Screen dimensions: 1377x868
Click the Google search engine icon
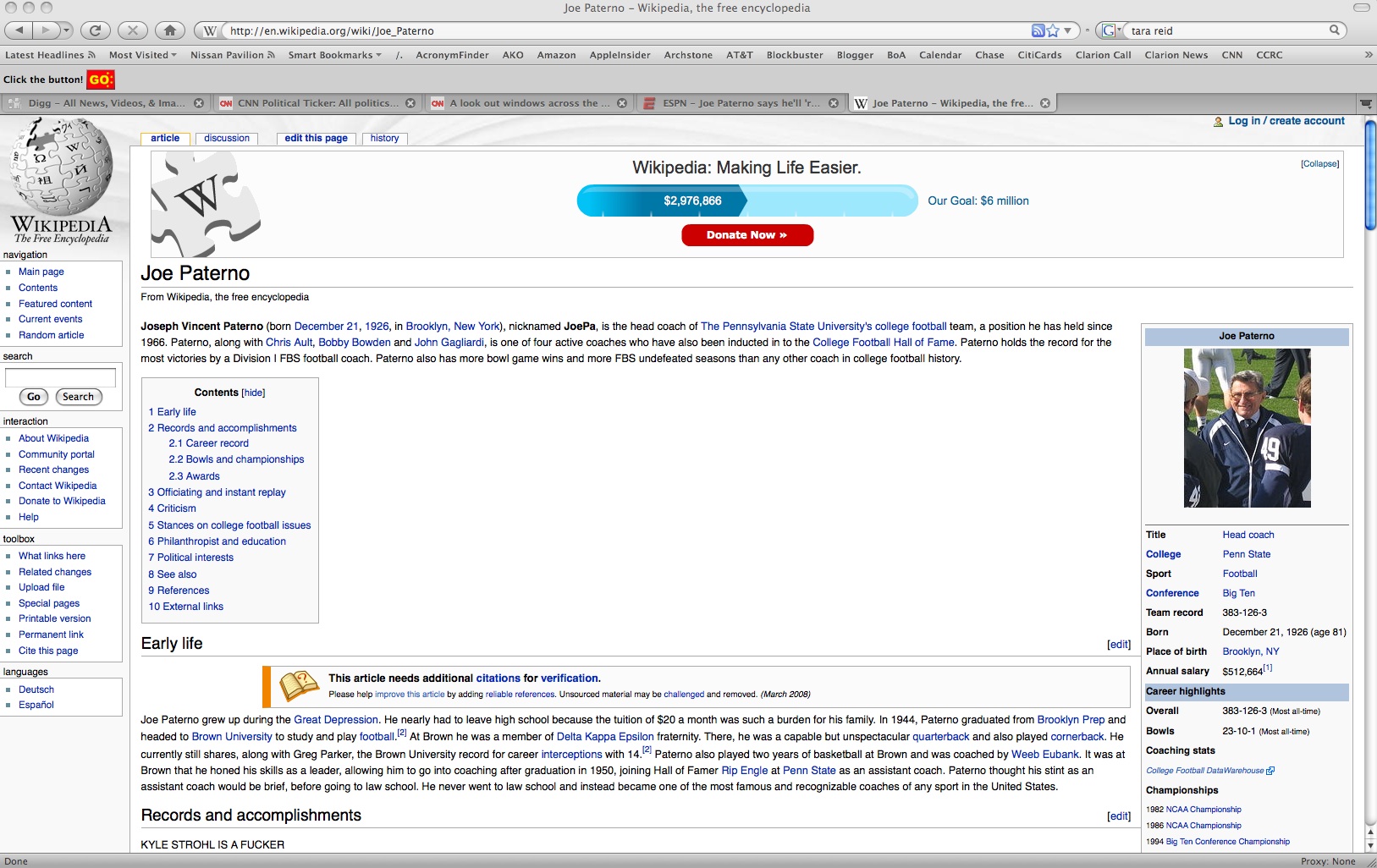tap(1108, 30)
